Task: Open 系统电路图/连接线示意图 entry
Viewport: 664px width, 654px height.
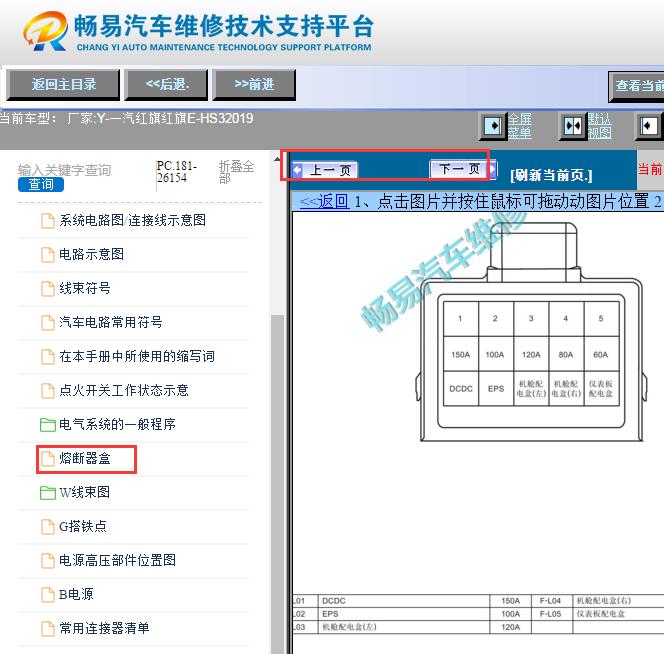Action: (133, 220)
